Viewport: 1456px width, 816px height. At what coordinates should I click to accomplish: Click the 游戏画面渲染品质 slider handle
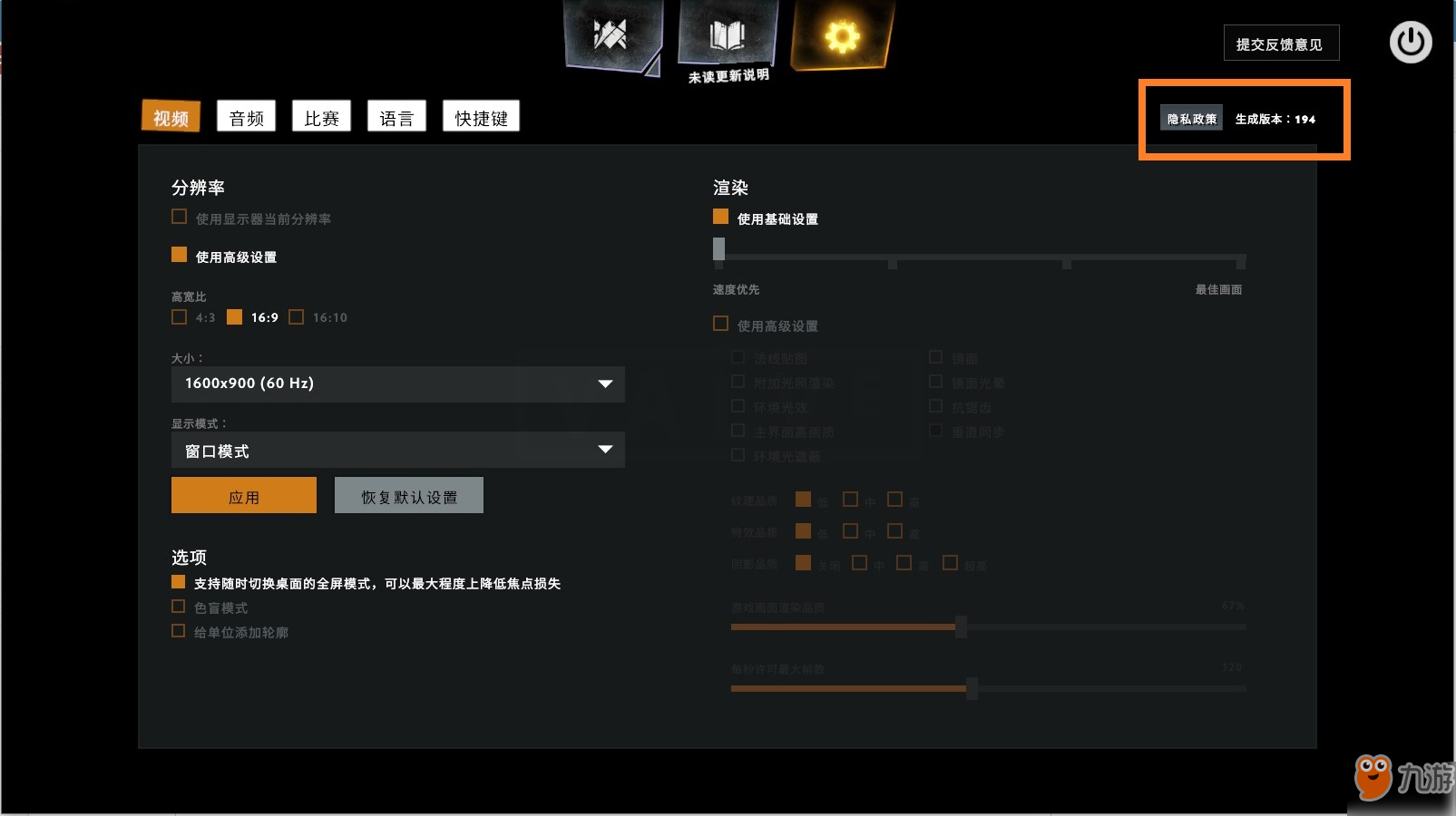click(961, 627)
